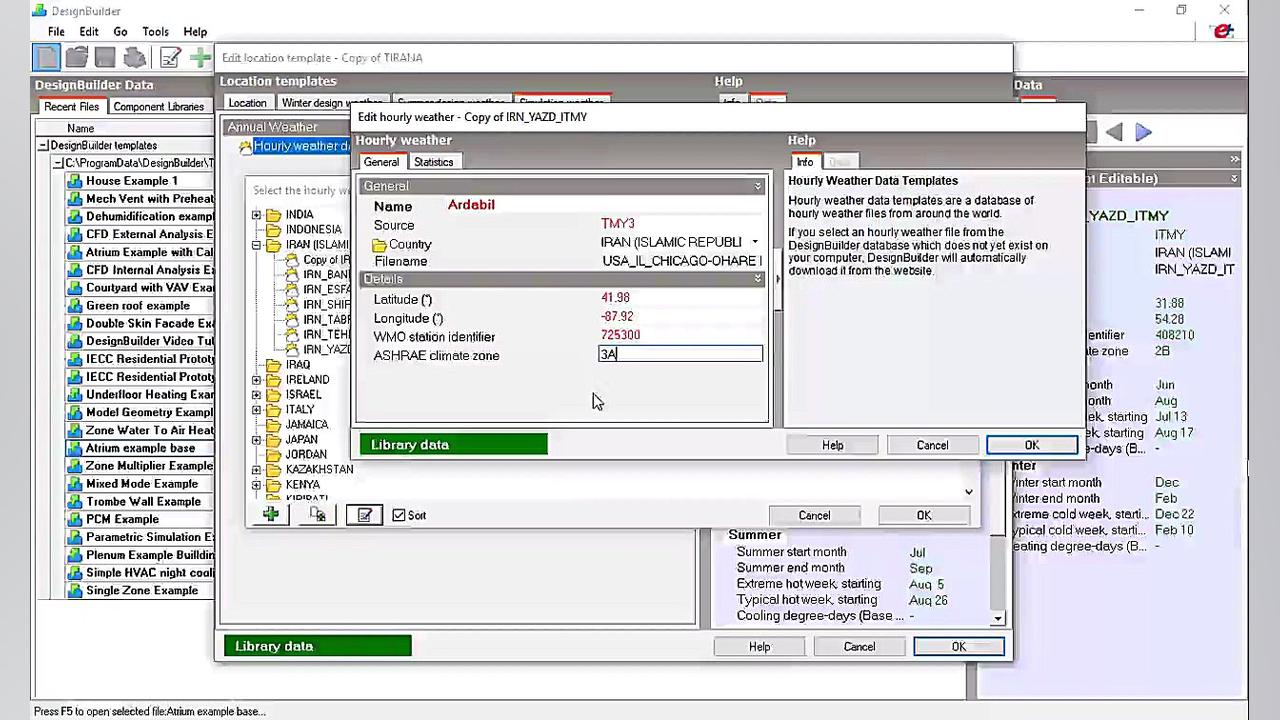
Task: Click the Country folder icon in General section
Action: 380,244
